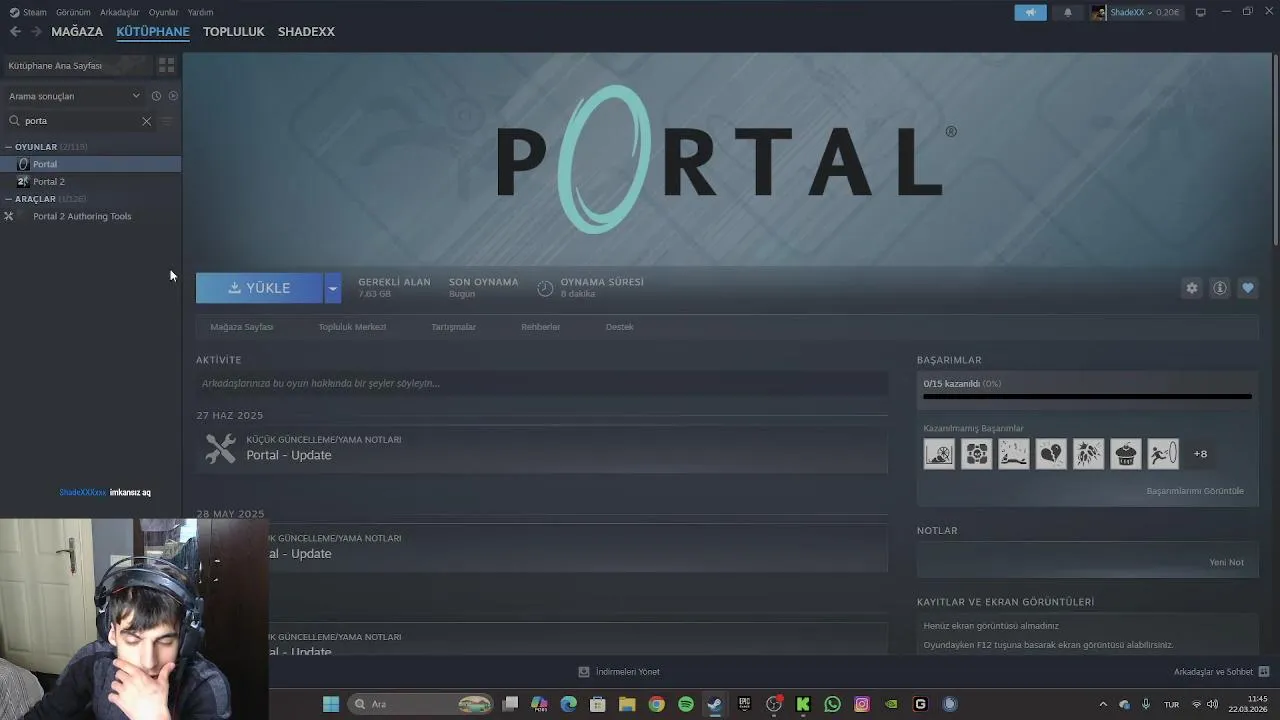The width and height of the screenshot is (1280, 720).
Task: Click the activity comment input field
Action: pyautogui.click(x=542, y=383)
